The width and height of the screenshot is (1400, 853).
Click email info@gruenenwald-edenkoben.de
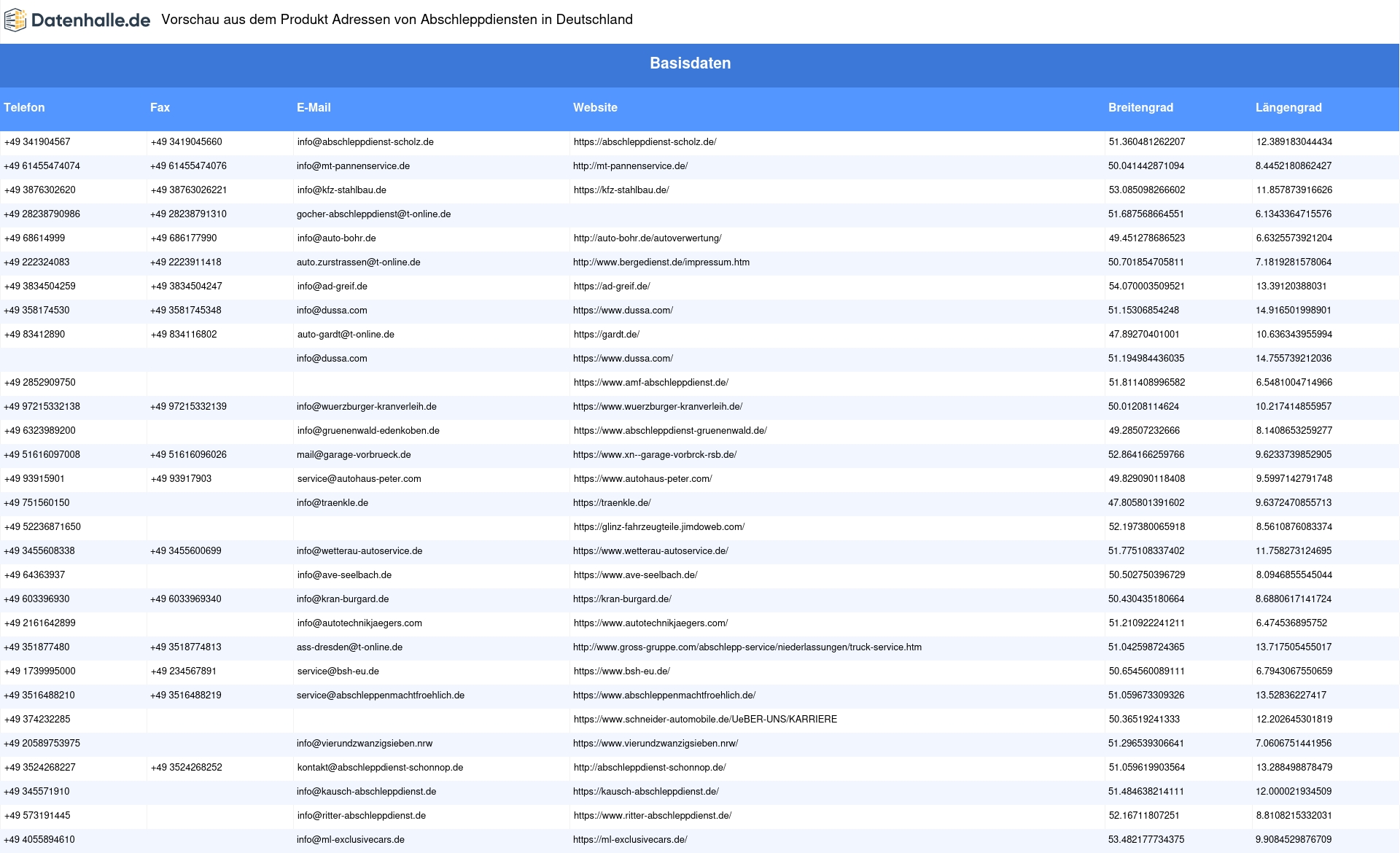point(368,431)
